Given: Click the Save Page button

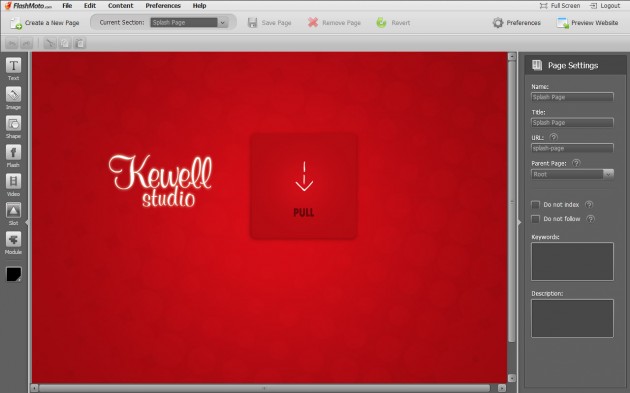Looking at the screenshot, I should 269,23.
